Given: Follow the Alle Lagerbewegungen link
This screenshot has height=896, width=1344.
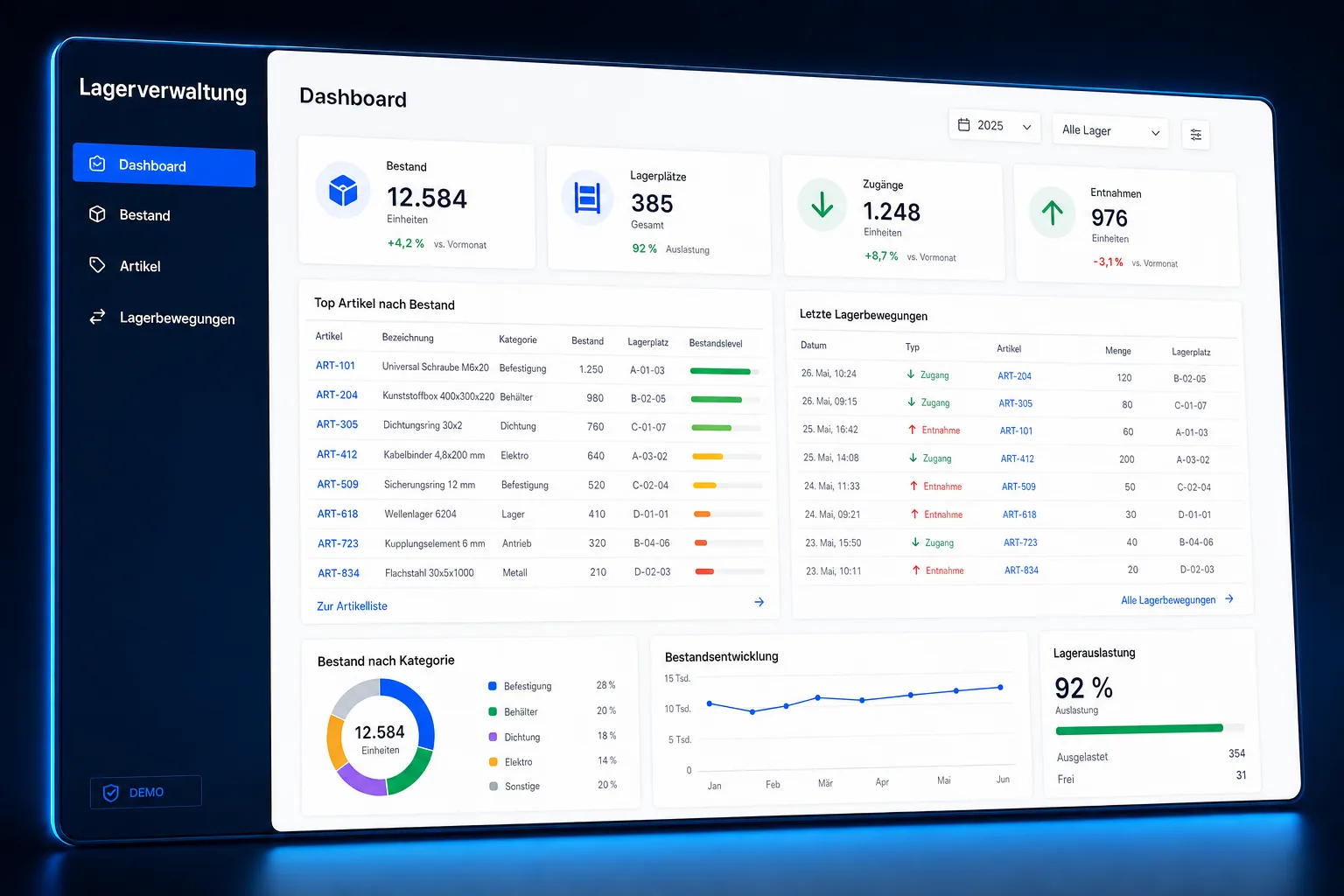Looking at the screenshot, I should coord(1168,600).
